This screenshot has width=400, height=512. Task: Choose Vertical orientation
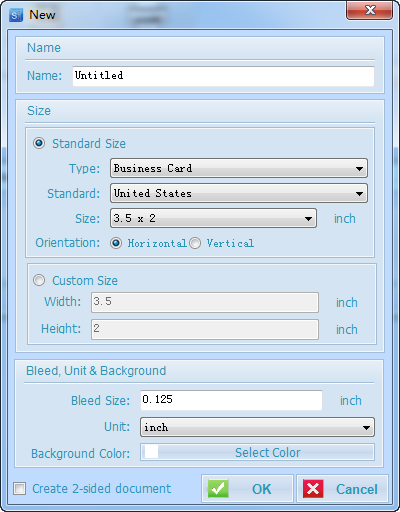195,243
